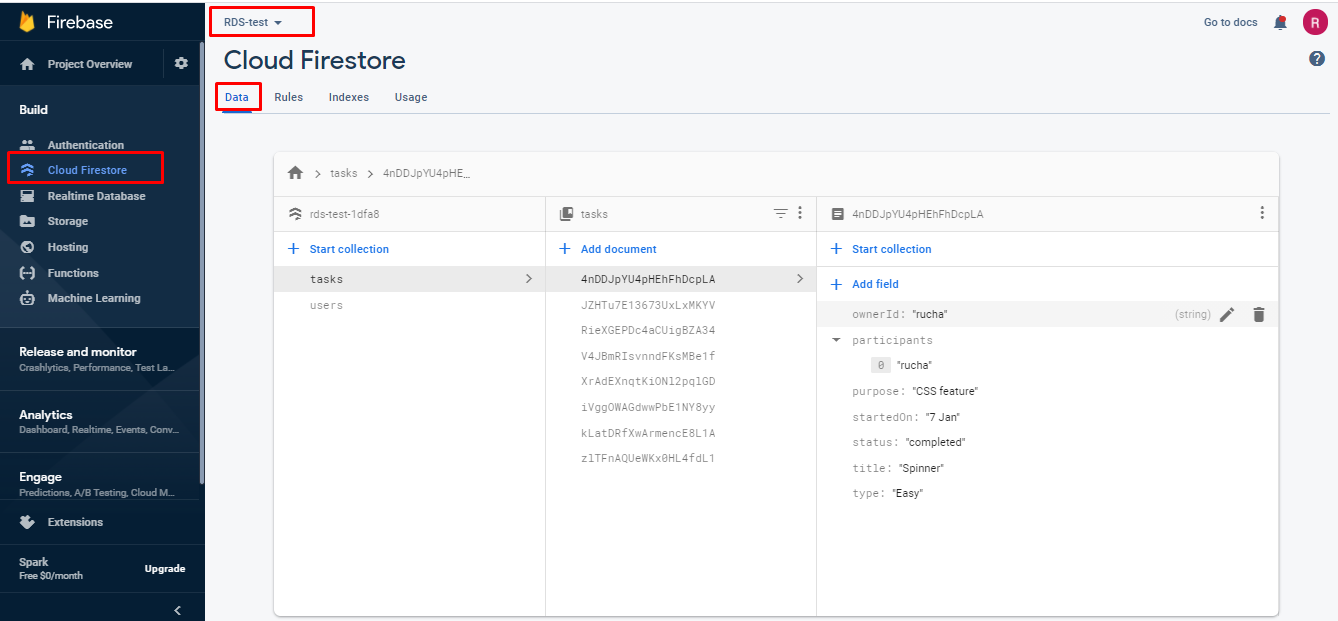Image resolution: width=1338 pixels, height=621 pixels.
Task: Open filter icon in tasks column
Action: [x=781, y=213]
